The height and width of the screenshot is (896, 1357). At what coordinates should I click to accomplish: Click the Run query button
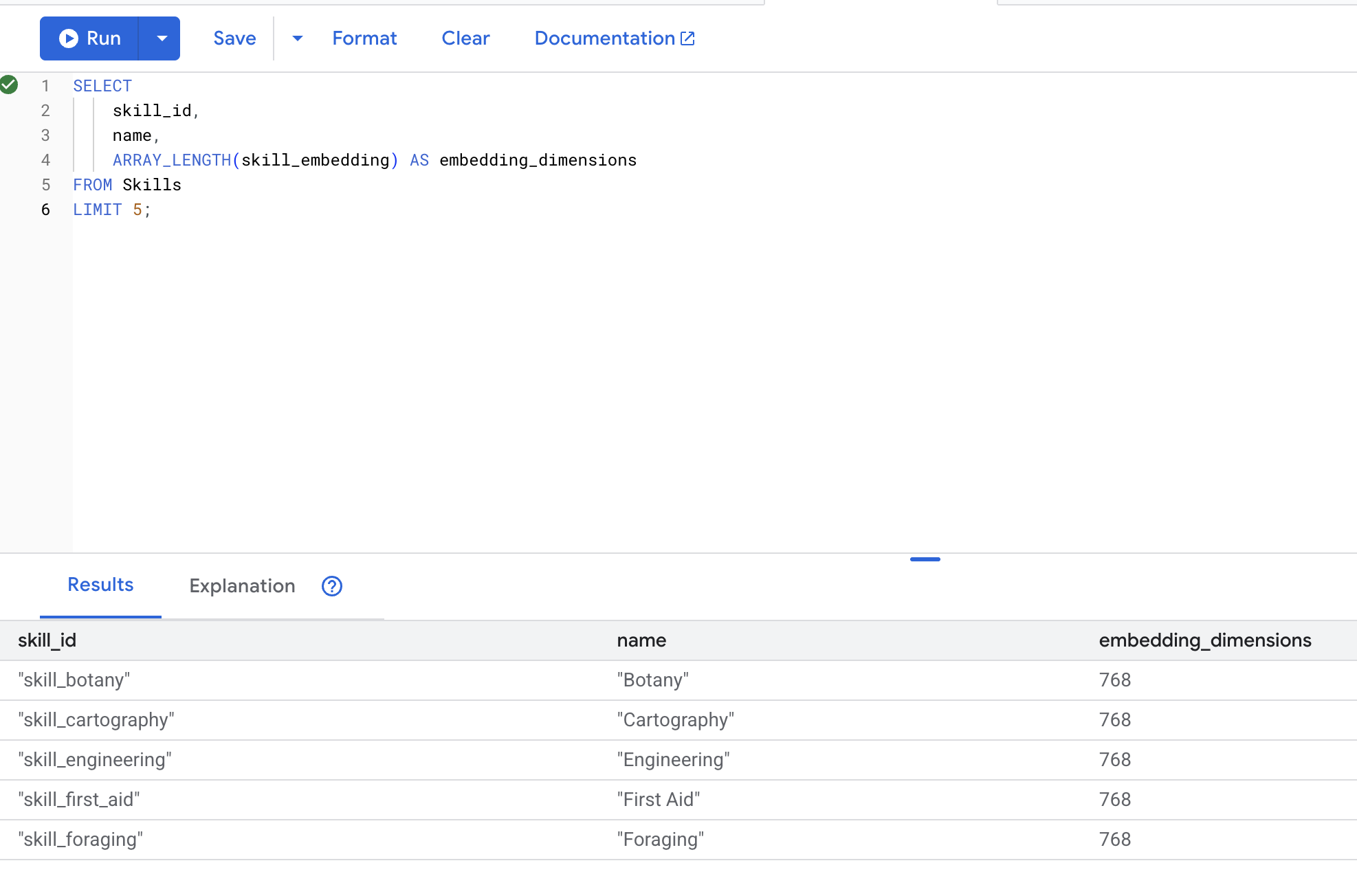[x=102, y=38]
